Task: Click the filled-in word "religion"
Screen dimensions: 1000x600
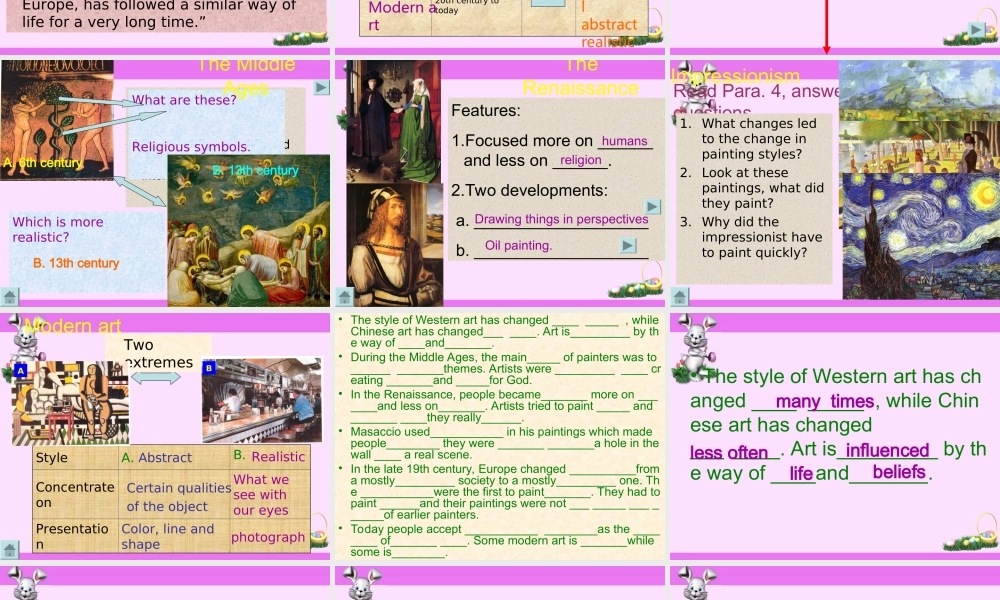Action: [580, 160]
